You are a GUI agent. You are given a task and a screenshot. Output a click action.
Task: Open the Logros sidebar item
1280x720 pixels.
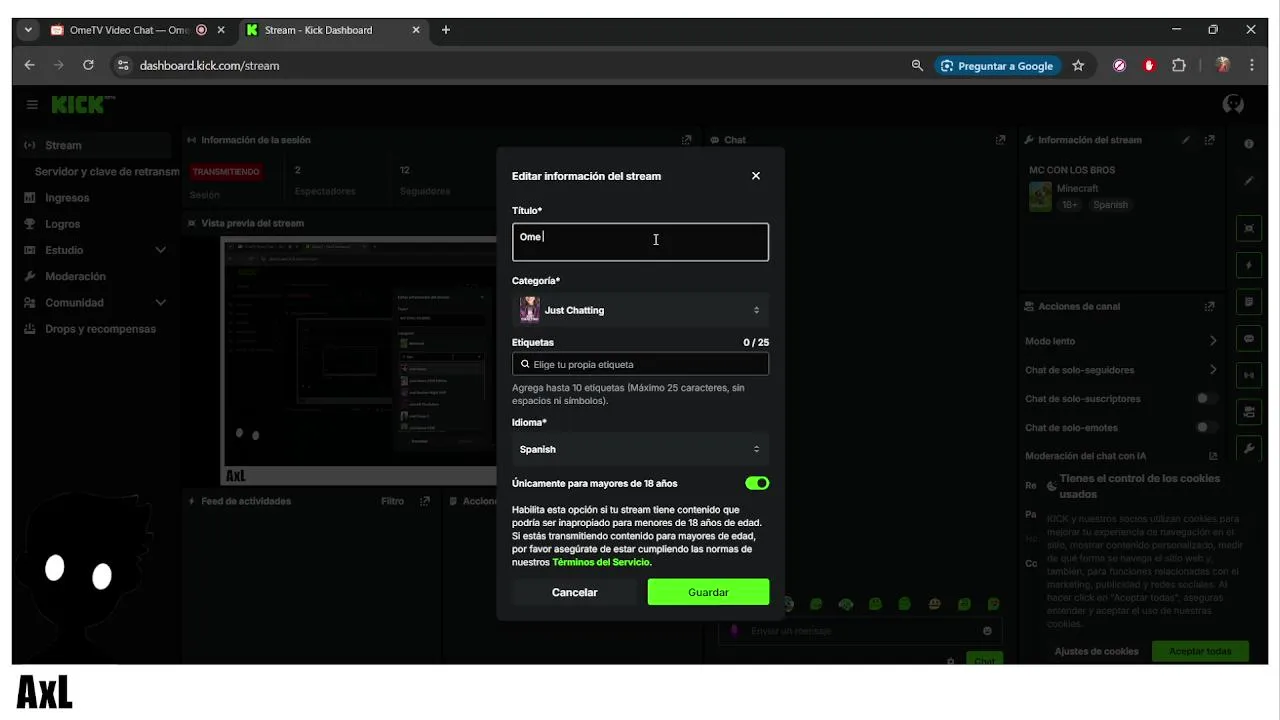coord(62,224)
